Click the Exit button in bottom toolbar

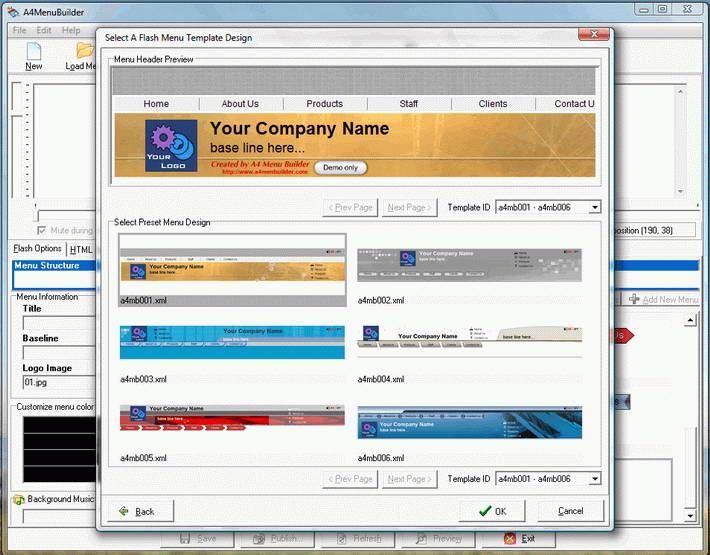(520, 539)
